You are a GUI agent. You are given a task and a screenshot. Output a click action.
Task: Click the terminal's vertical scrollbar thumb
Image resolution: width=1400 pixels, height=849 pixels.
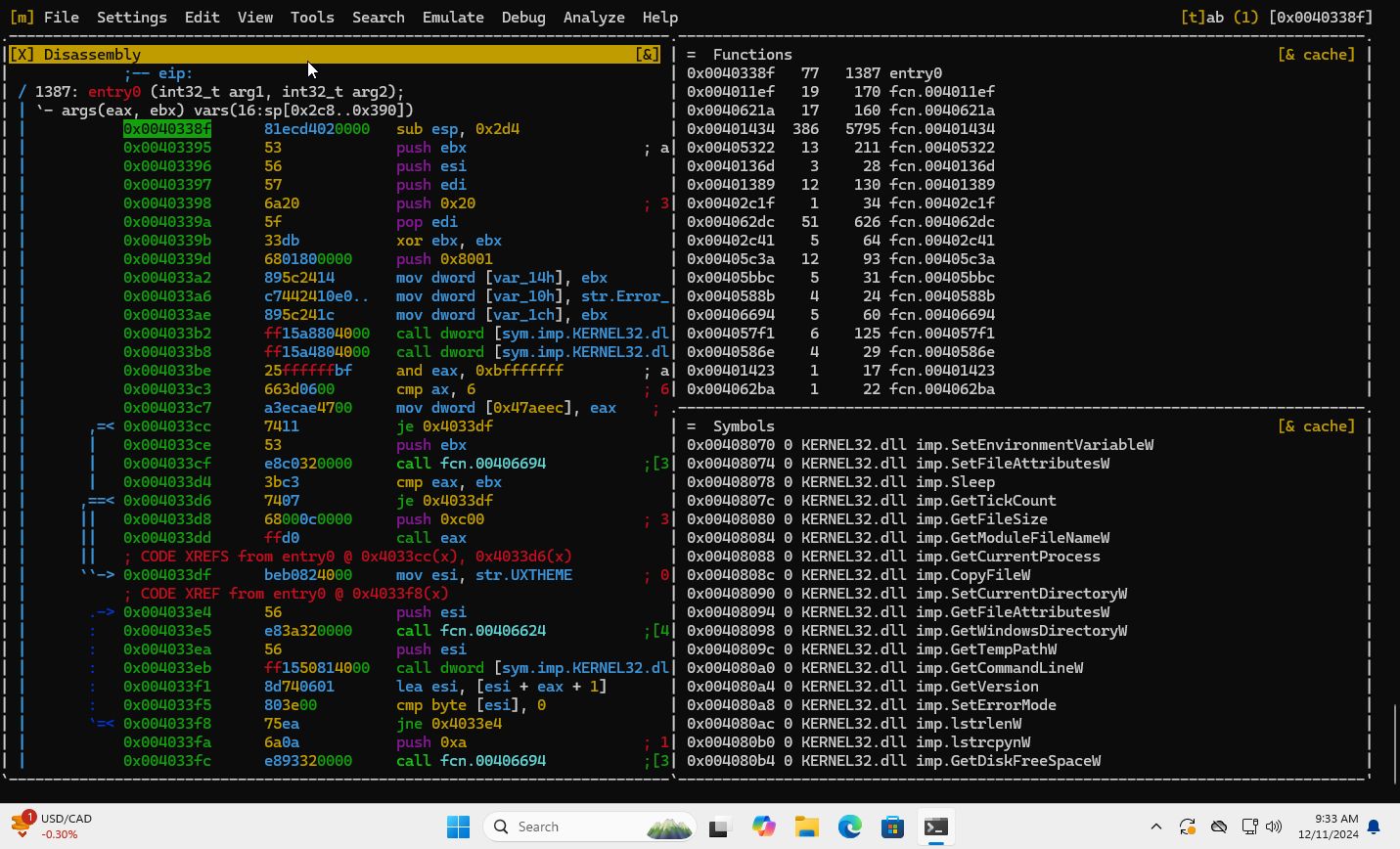[1394, 742]
